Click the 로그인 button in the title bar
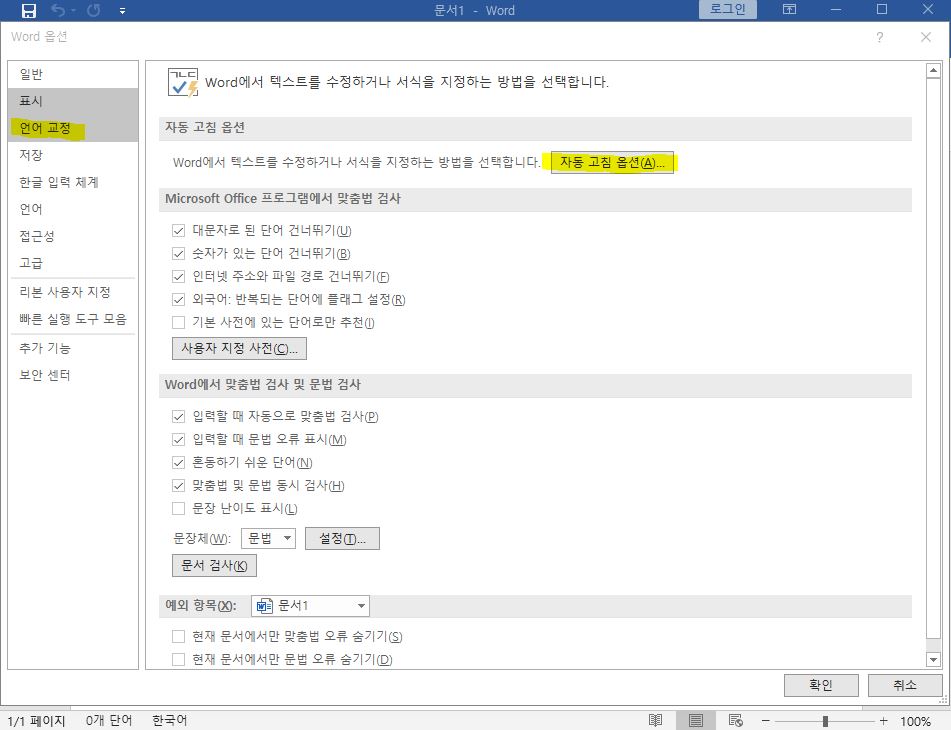Image resolution: width=951 pixels, height=730 pixels. 727,9
